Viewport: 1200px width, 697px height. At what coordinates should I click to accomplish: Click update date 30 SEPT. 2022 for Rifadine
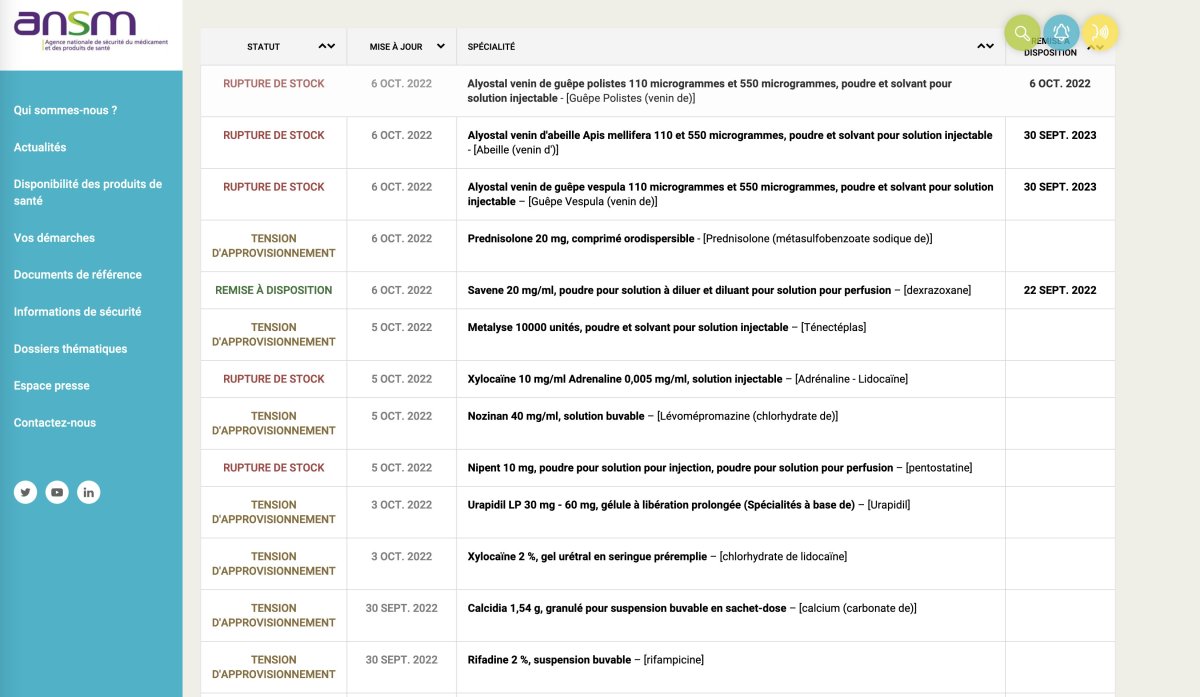[x=402, y=660]
